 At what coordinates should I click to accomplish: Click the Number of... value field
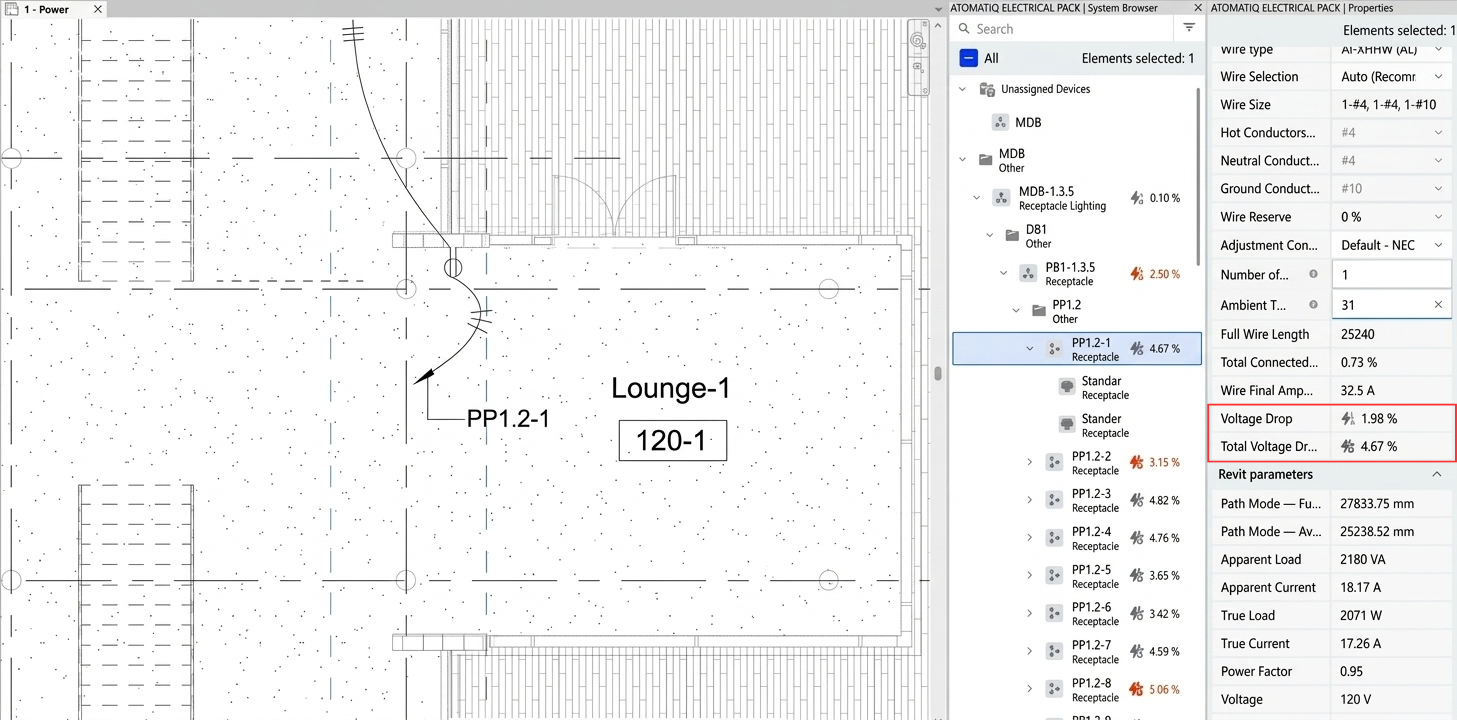(x=1391, y=274)
